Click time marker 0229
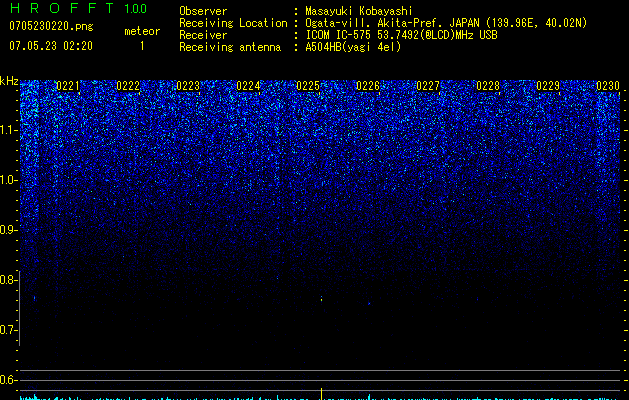 click(x=548, y=86)
